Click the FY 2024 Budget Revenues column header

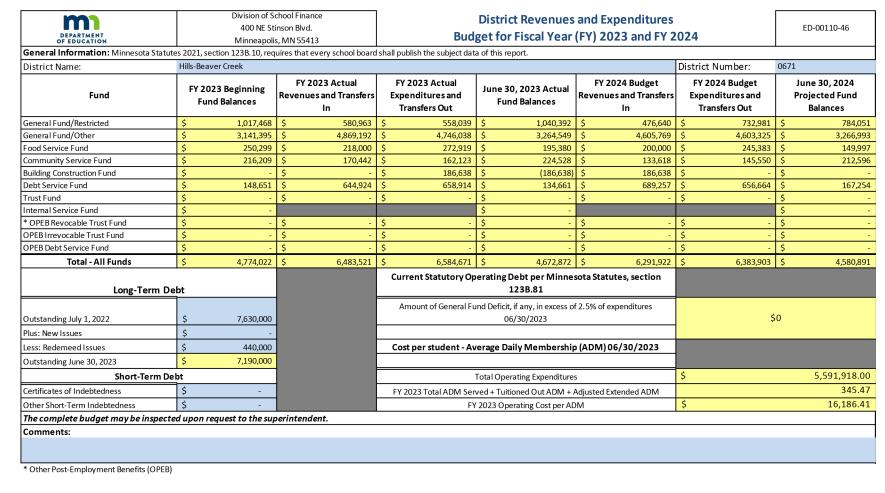[626, 95]
